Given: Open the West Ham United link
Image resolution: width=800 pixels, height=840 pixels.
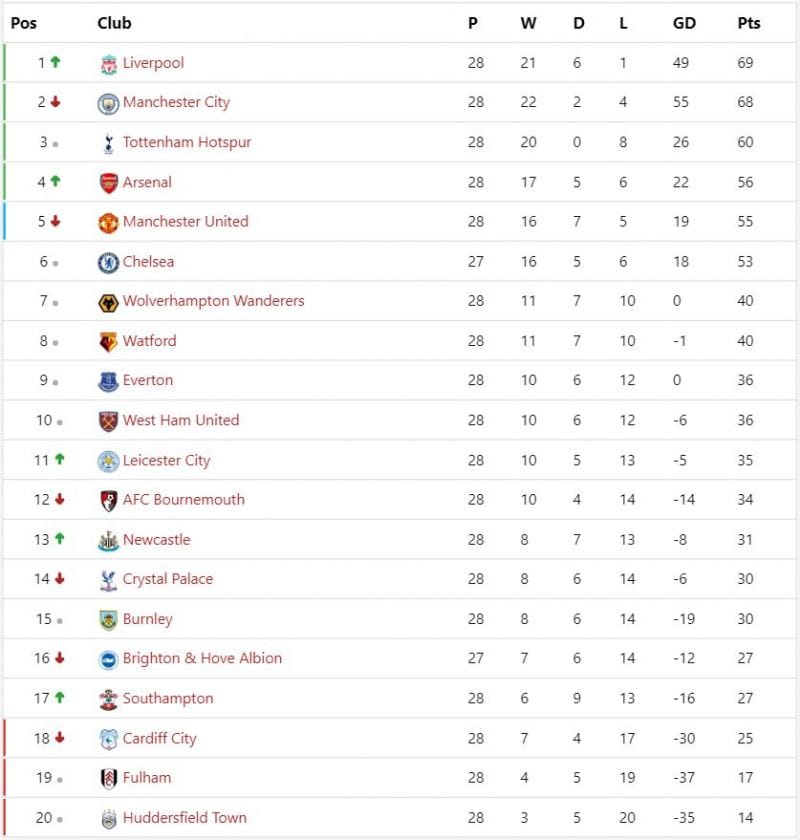Looking at the screenshot, I should (181, 420).
